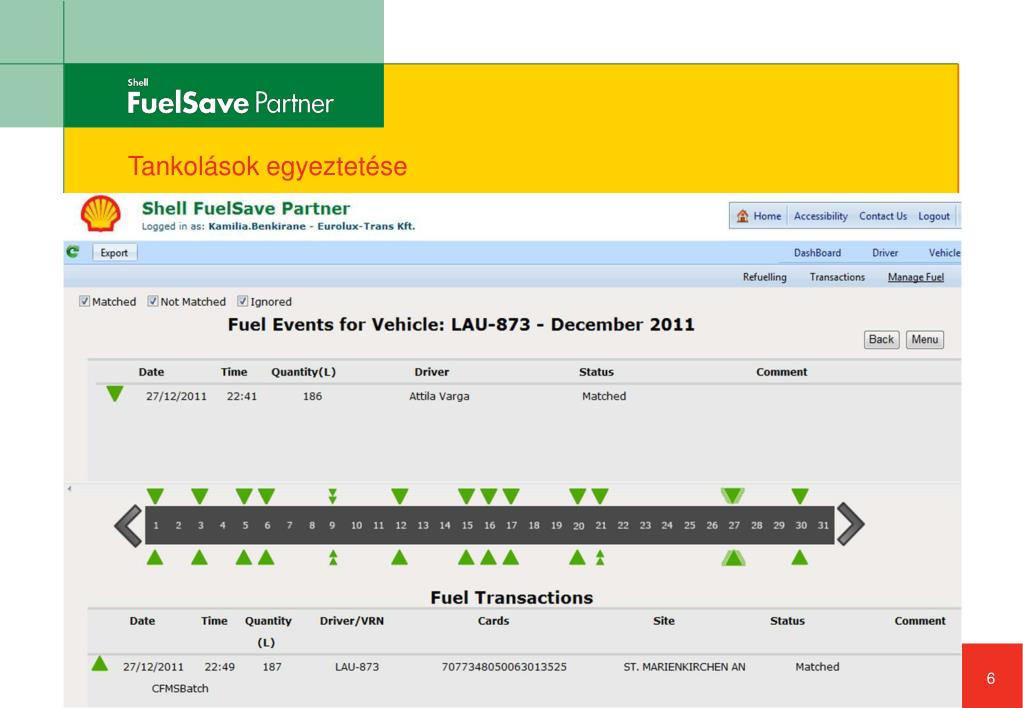The height and width of the screenshot is (708, 1023).
Task: Open the Vehicle menu
Action: click(944, 253)
